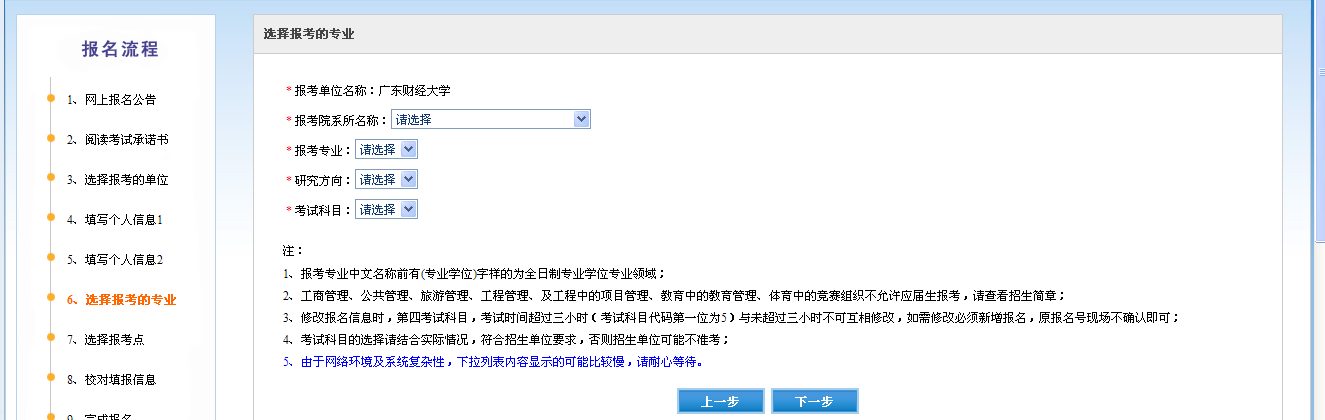Image resolution: width=1325 pixels, height=420 pixels.
Task: Select current step 6 选择报考的专业
Action: (120, 300)
